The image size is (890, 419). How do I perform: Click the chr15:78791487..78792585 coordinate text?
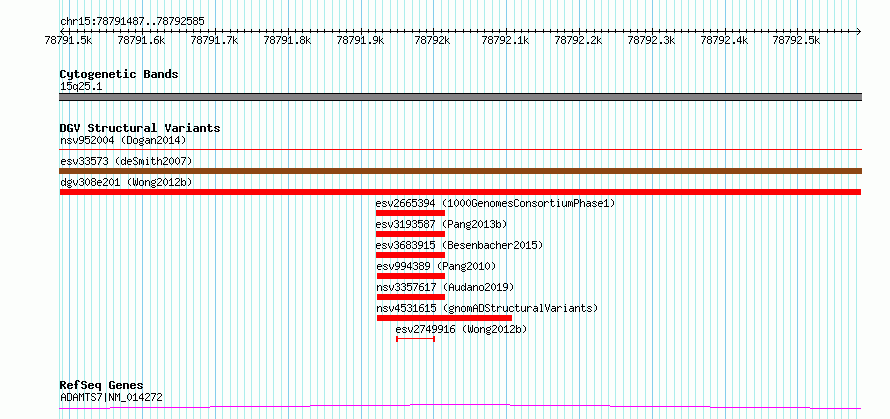click(x=132, y=22)
